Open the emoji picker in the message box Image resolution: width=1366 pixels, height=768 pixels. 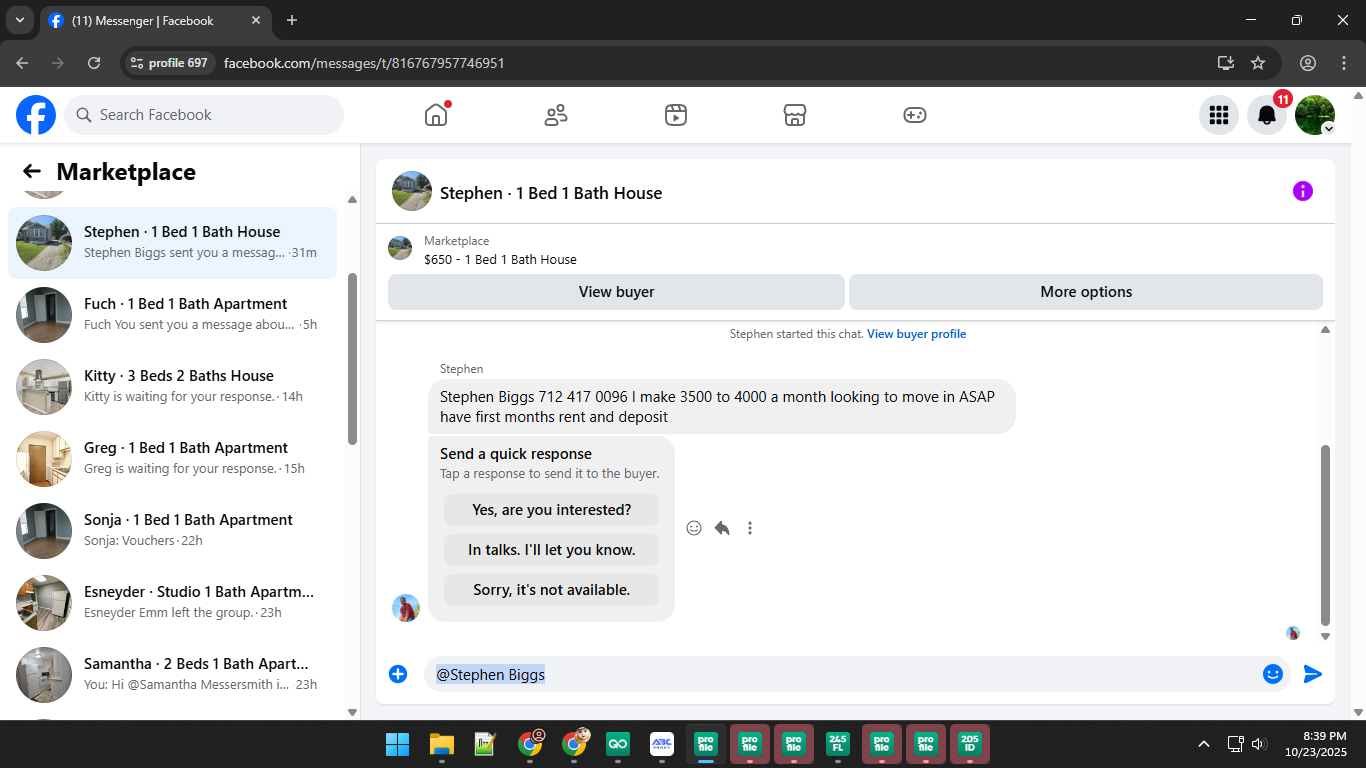(1273, 674)
